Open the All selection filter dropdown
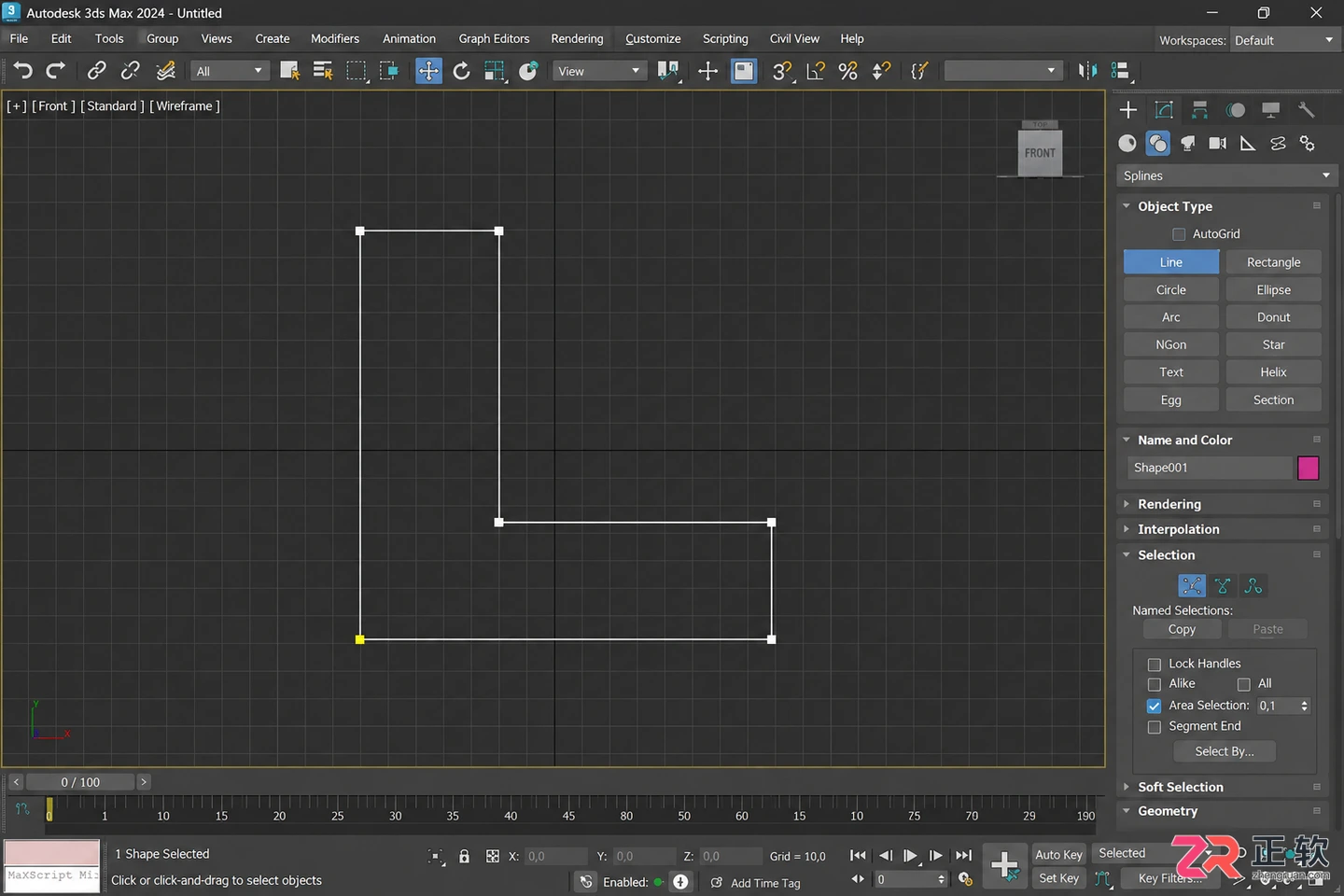The image size is (1344, 896). [x=230, y=71]
